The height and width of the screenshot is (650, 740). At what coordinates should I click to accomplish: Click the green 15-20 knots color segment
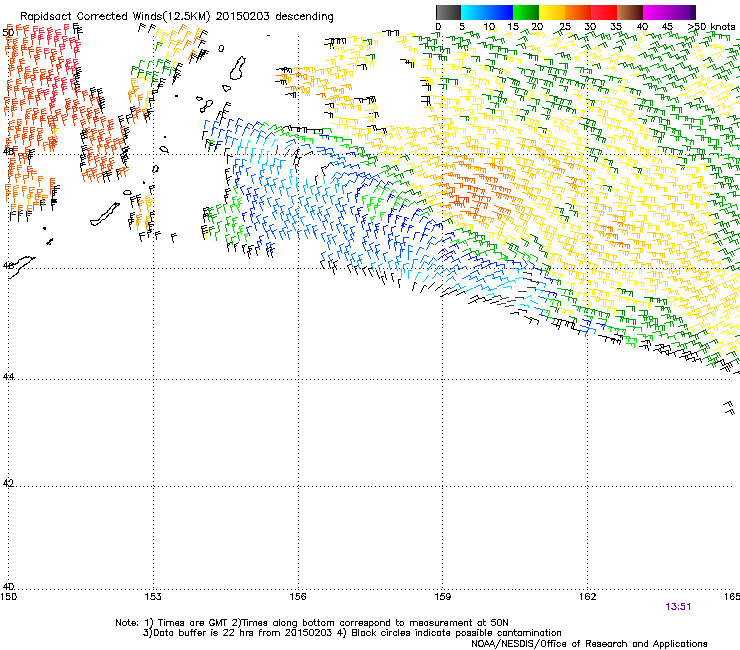point(526,12)
